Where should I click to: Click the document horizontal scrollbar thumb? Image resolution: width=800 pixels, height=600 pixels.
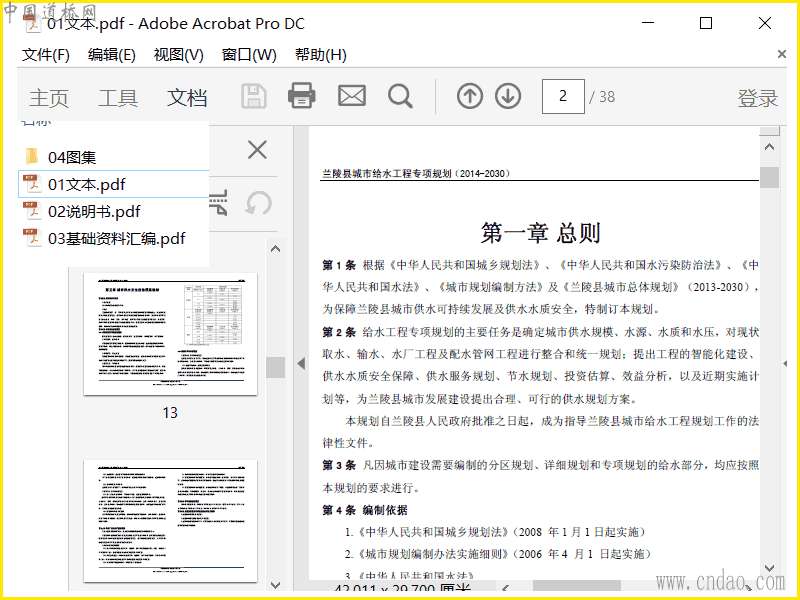point(577,586)
